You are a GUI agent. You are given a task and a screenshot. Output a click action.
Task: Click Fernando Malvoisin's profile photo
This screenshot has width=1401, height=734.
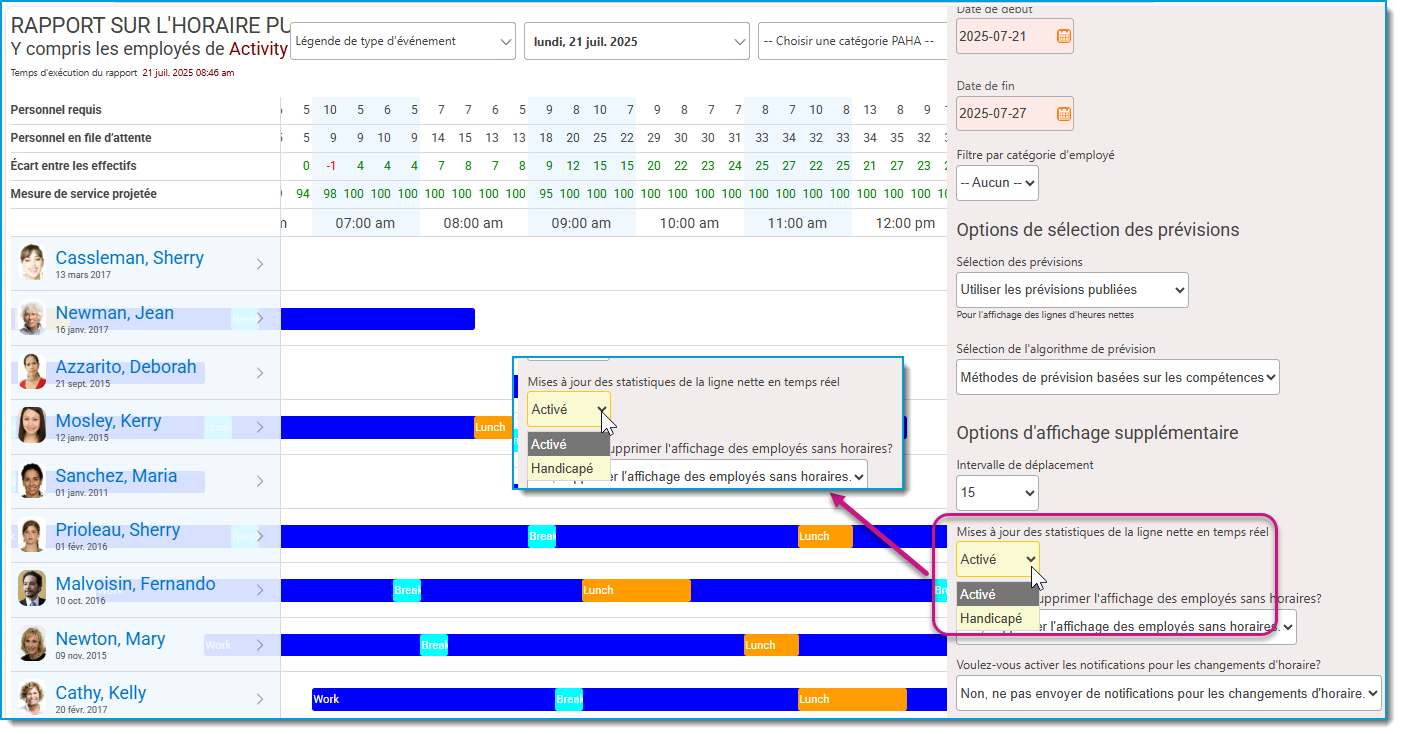coord(32,589)
